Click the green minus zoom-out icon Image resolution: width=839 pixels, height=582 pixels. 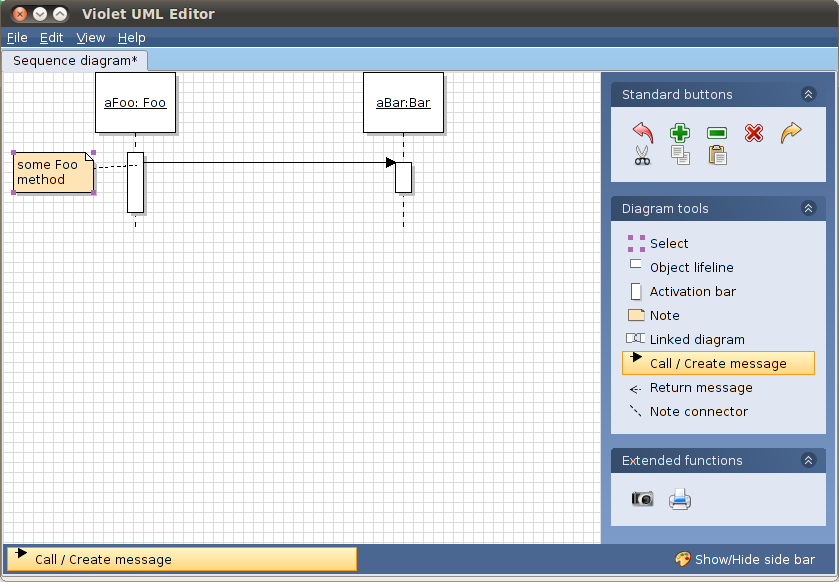pos(717,133)
